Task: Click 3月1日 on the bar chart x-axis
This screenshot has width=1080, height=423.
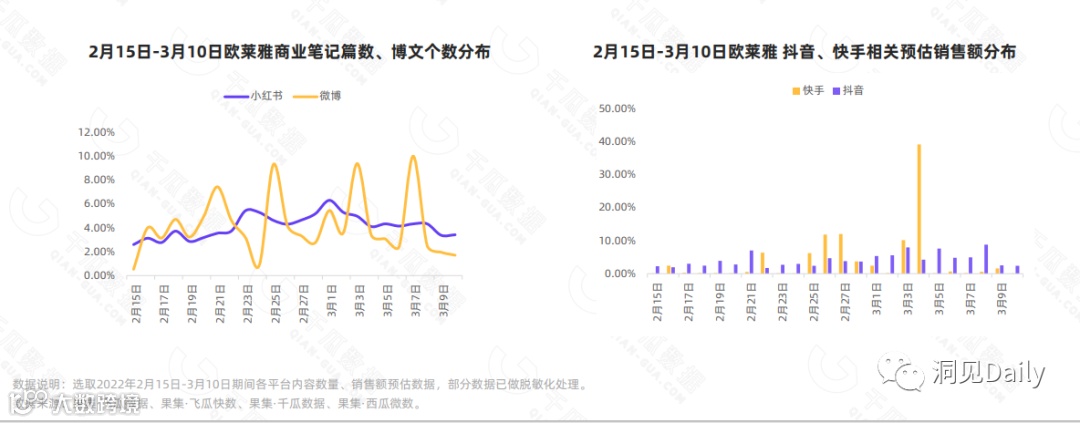Action: (878, 299)
